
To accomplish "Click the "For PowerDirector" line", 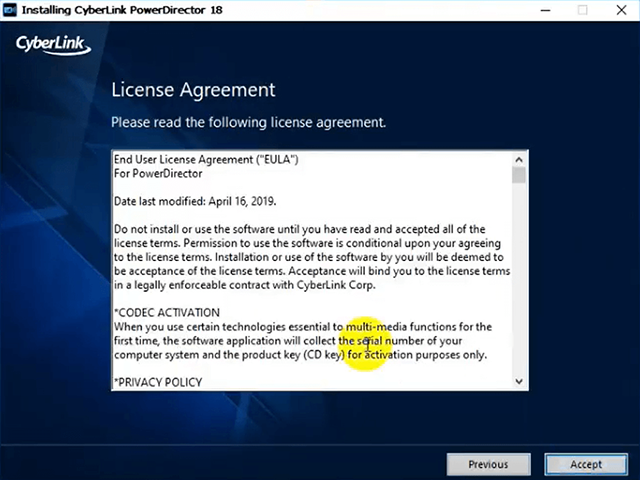I will pyautogui.click(x=158, y=173).
